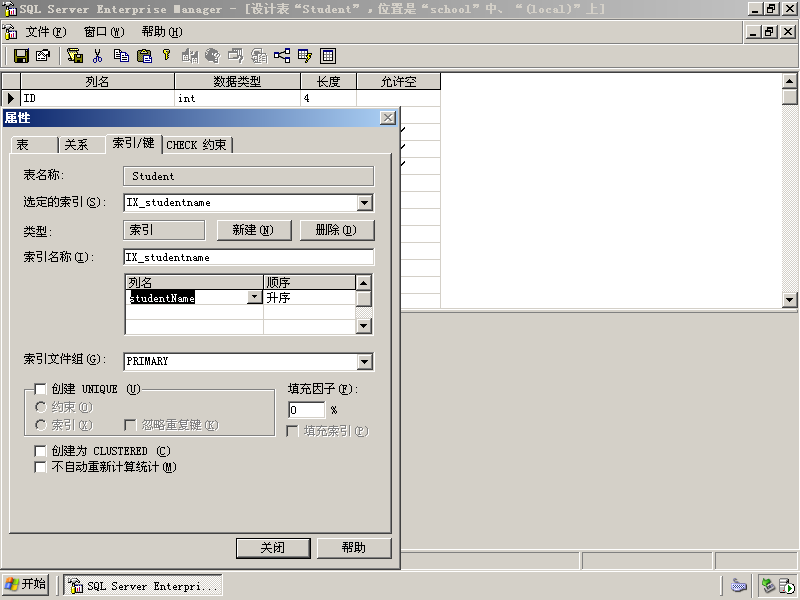Click the 索引名称 input field
Screen dimensions: 800x600
point(248,257)
